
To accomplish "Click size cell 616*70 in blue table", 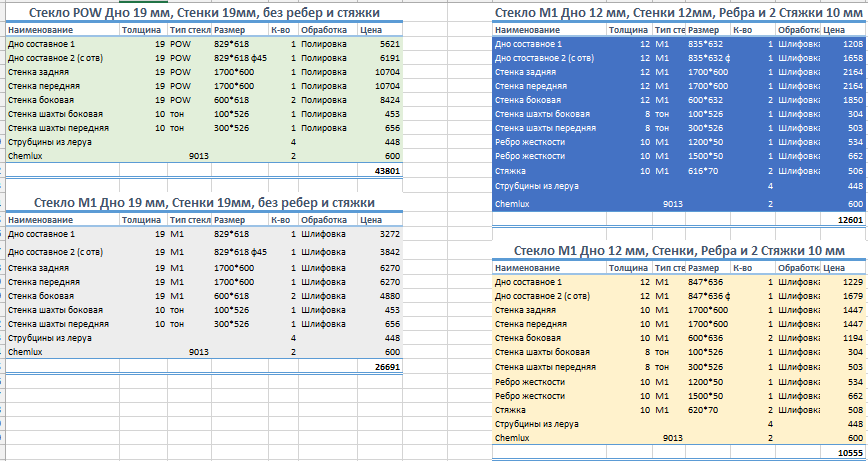I will 703,171.
